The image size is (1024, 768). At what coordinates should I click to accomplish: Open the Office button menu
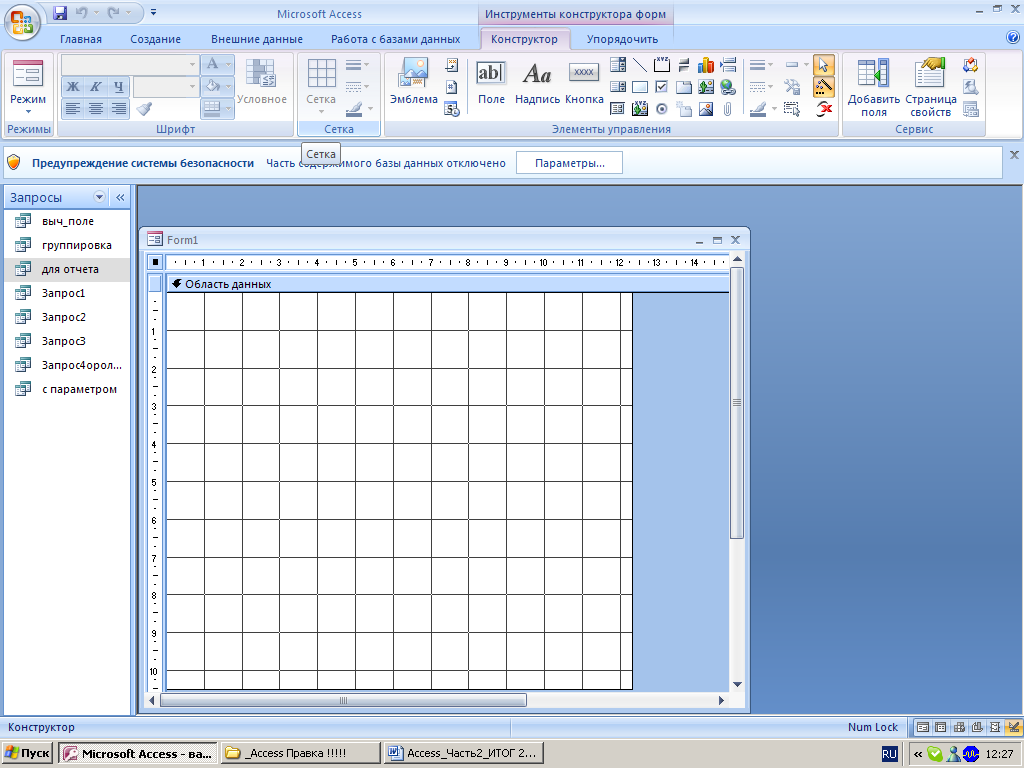(x=22, y=22)
